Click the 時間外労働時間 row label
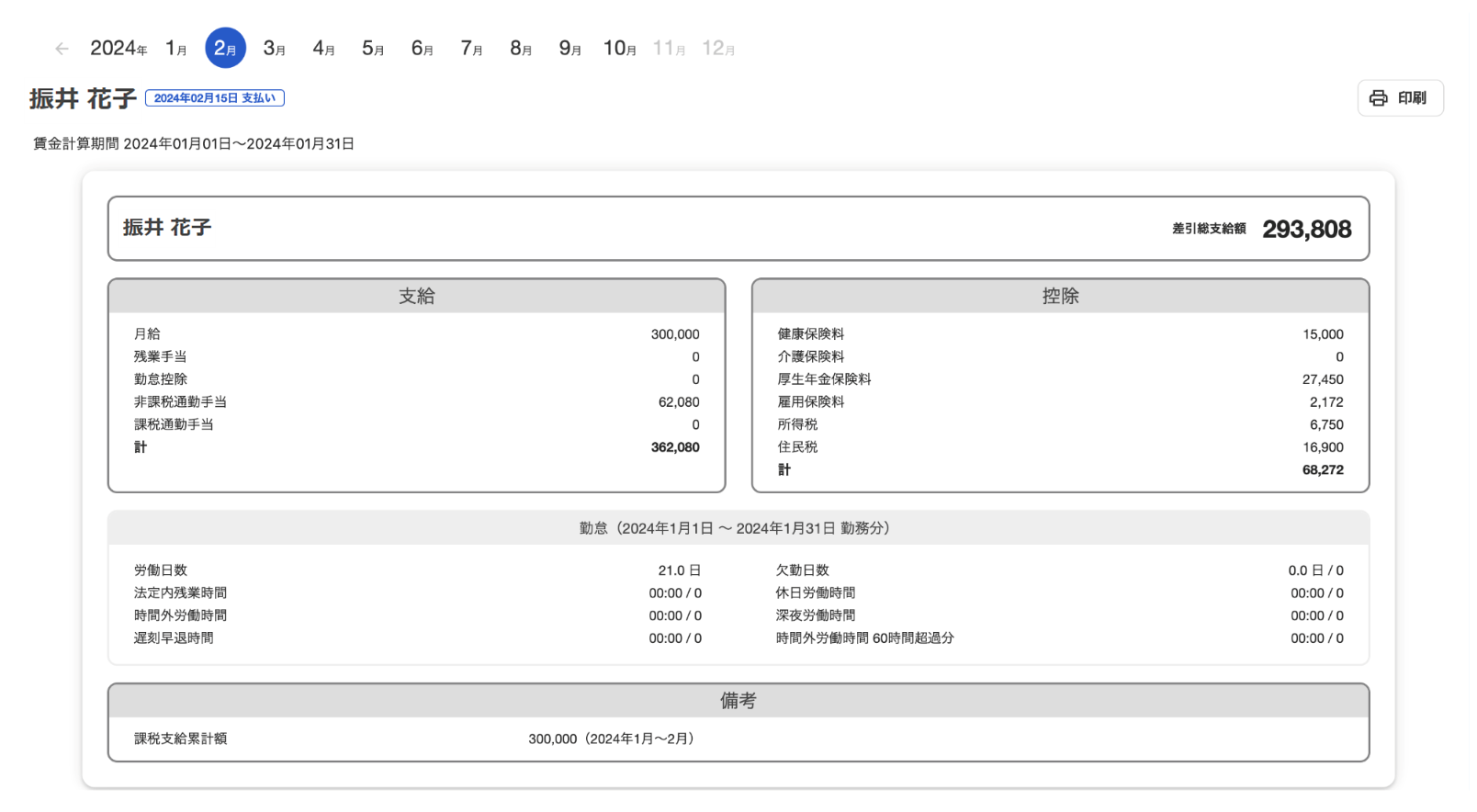This screenshot has width=1477, height=812. 180,615
